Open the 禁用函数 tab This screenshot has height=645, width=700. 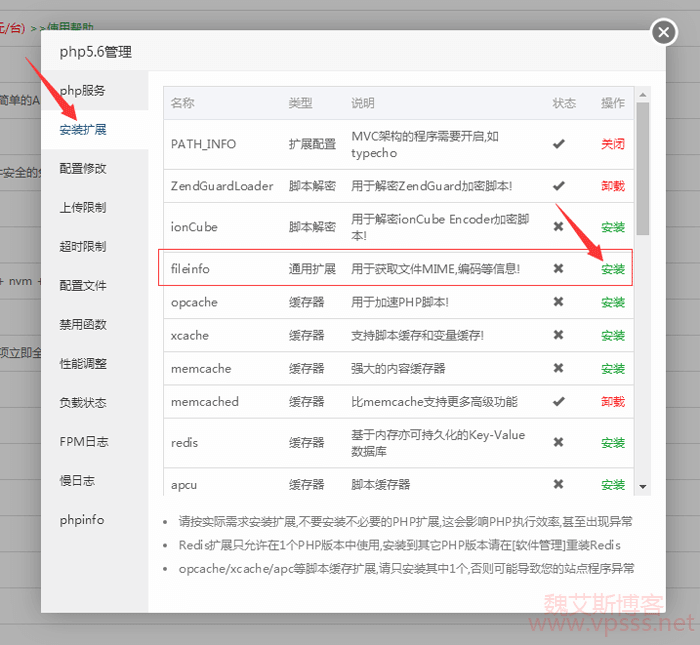coord(82,325)
